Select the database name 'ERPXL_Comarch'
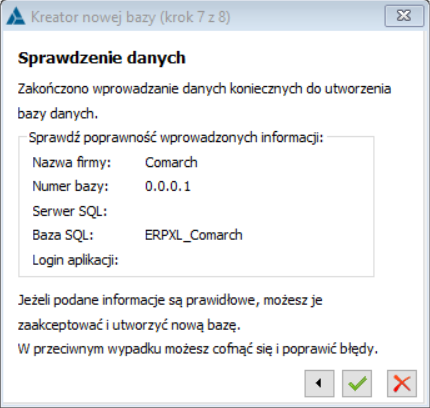 point(194,235)
